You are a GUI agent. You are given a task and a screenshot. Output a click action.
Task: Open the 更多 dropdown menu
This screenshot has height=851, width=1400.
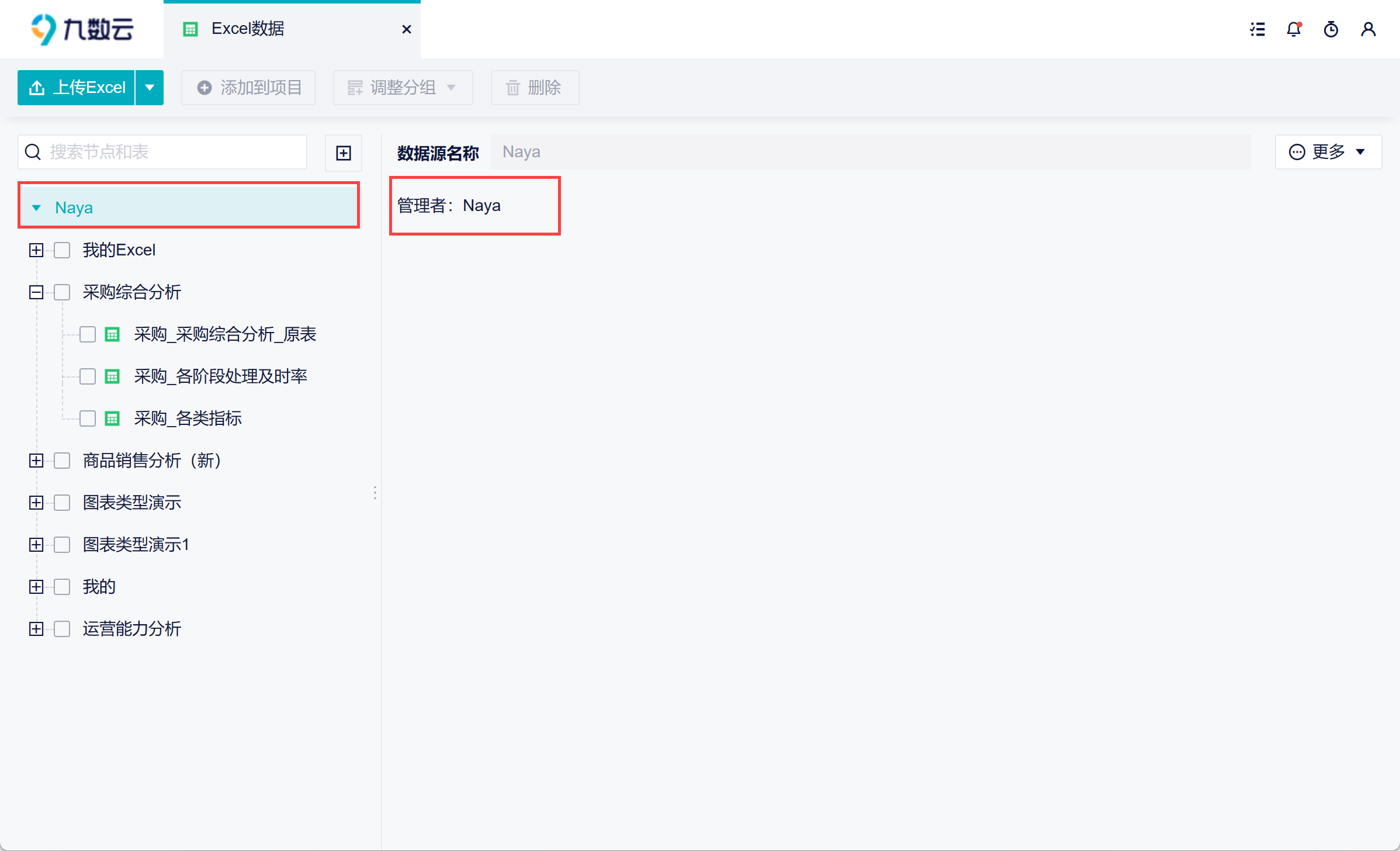click(1328, 152)
